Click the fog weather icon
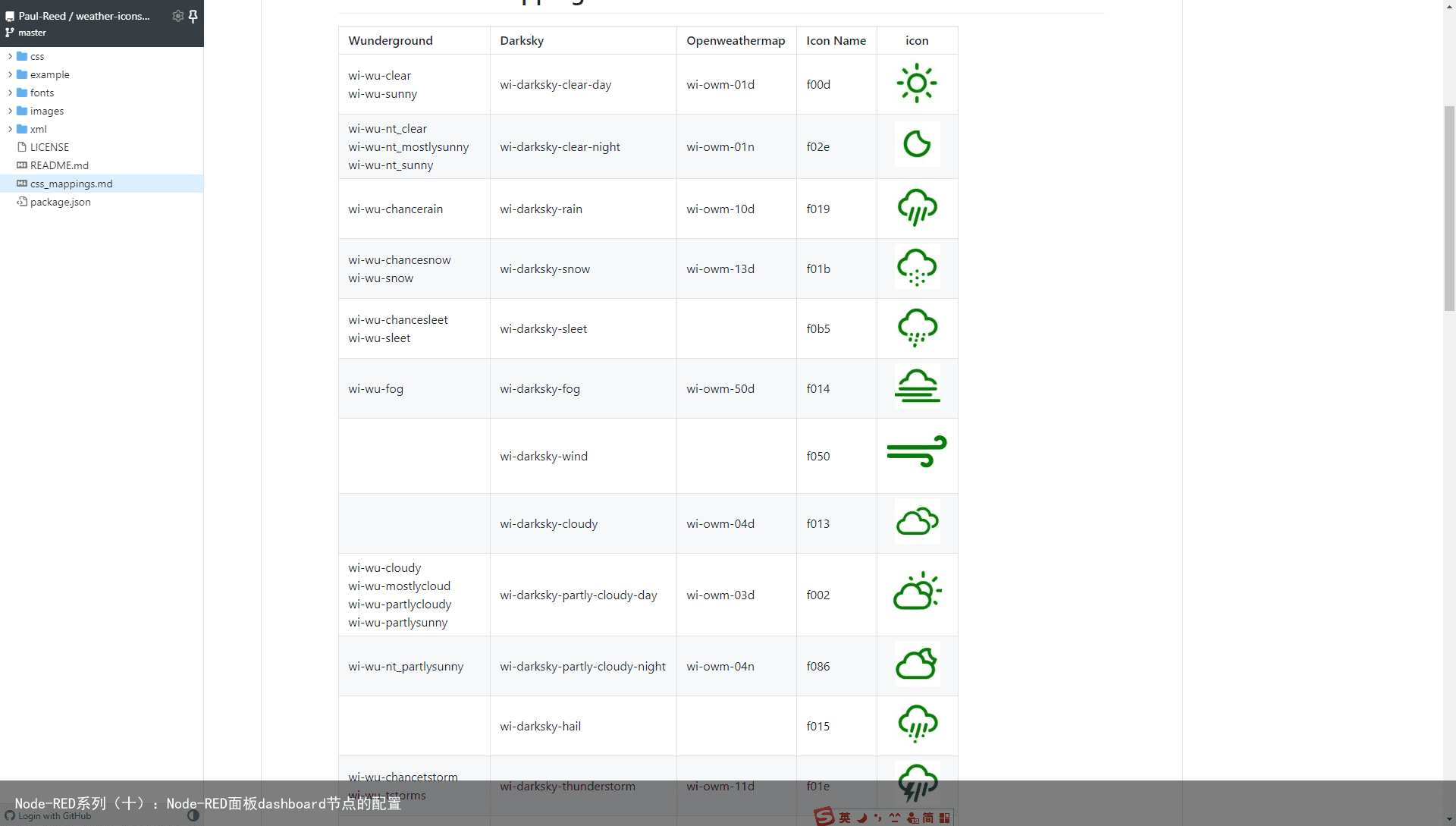 [916, 388]
